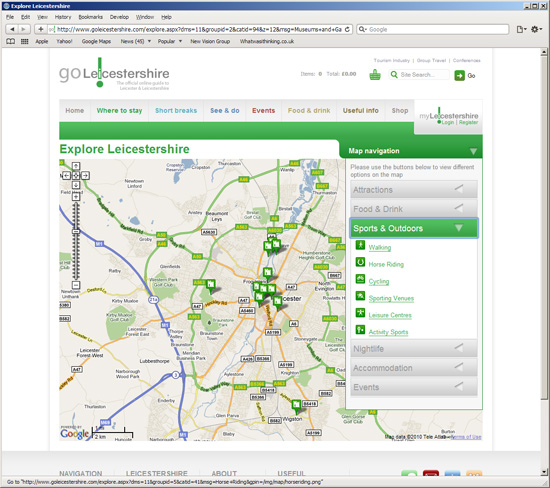Expand the Attractions section
This screenshot has height=488, width=550.
tap(414, 190)
